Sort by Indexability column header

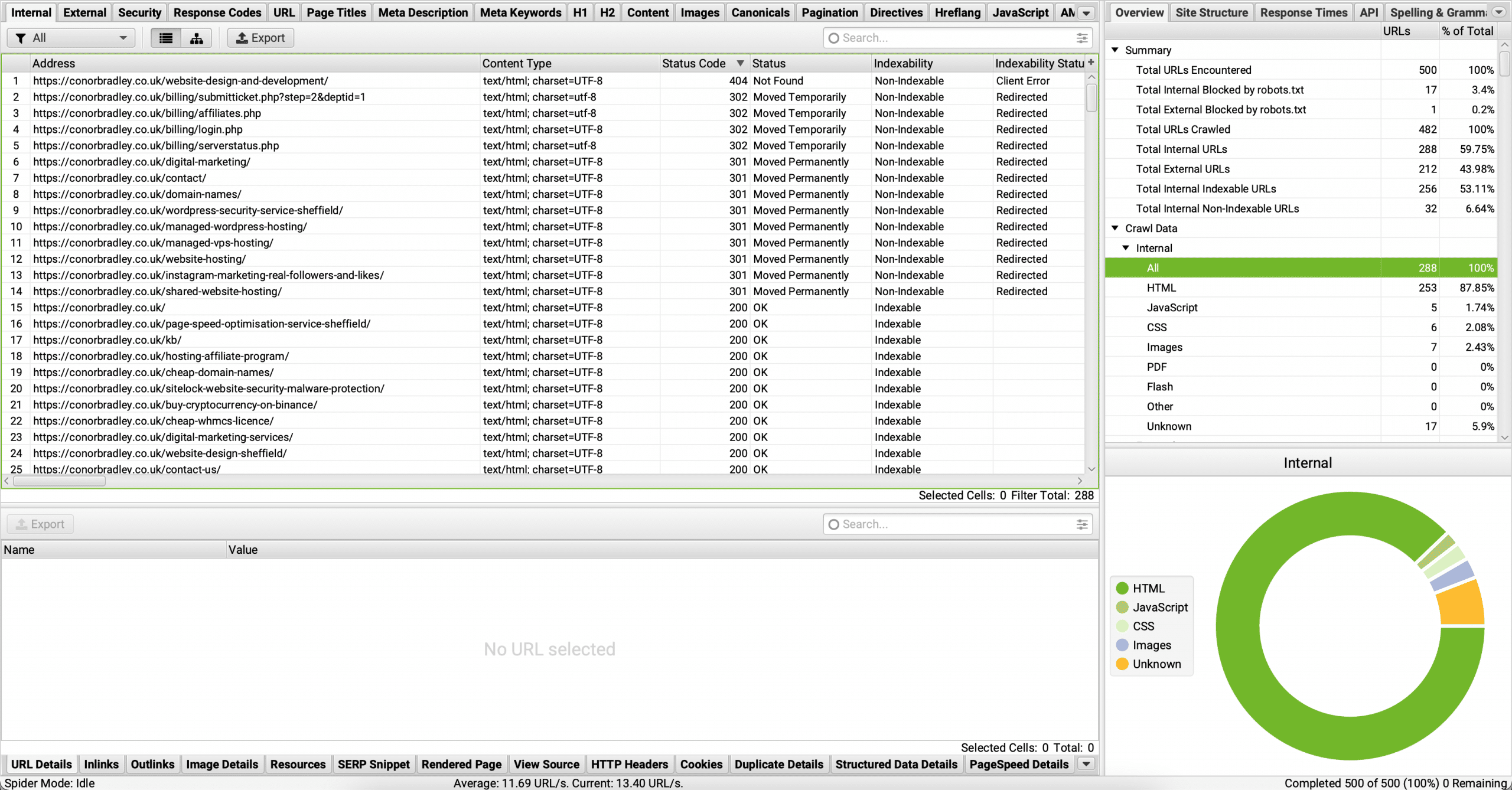(x=932, y=63)
